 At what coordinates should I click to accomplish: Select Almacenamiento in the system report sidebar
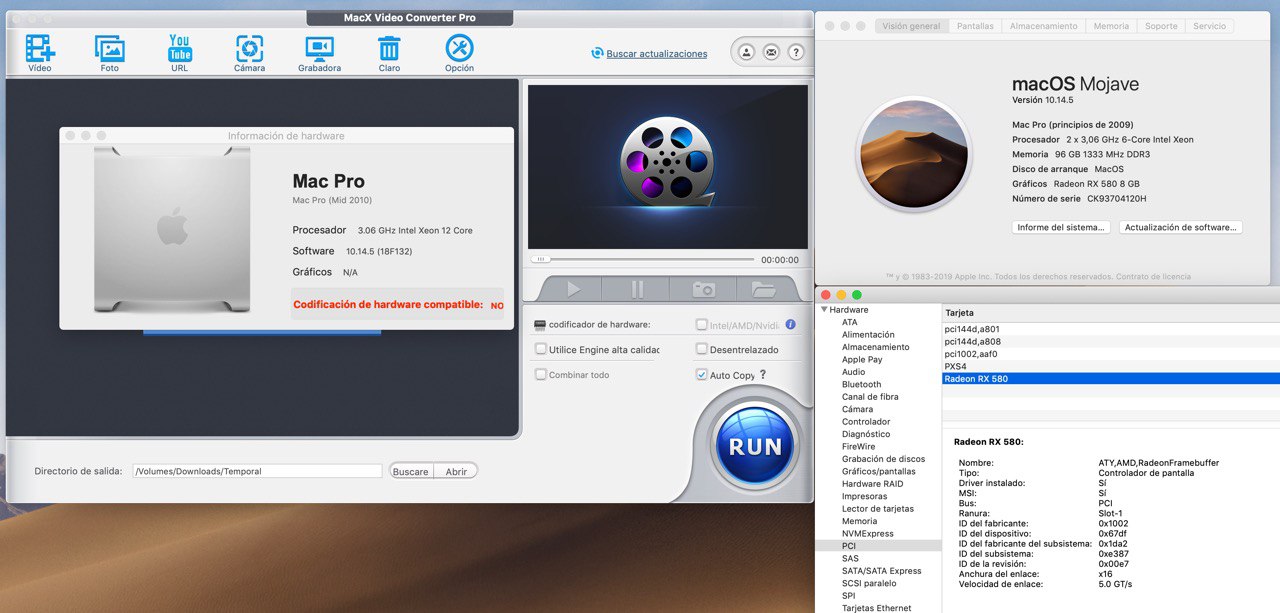[x=876, y=347]
